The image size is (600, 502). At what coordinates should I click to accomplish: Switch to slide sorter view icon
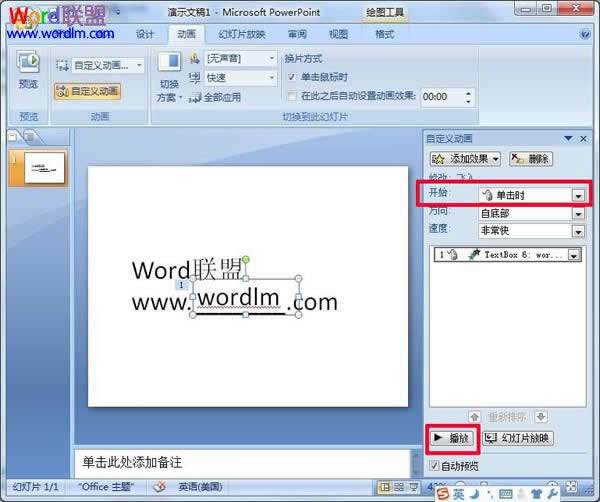pos(399,487)
